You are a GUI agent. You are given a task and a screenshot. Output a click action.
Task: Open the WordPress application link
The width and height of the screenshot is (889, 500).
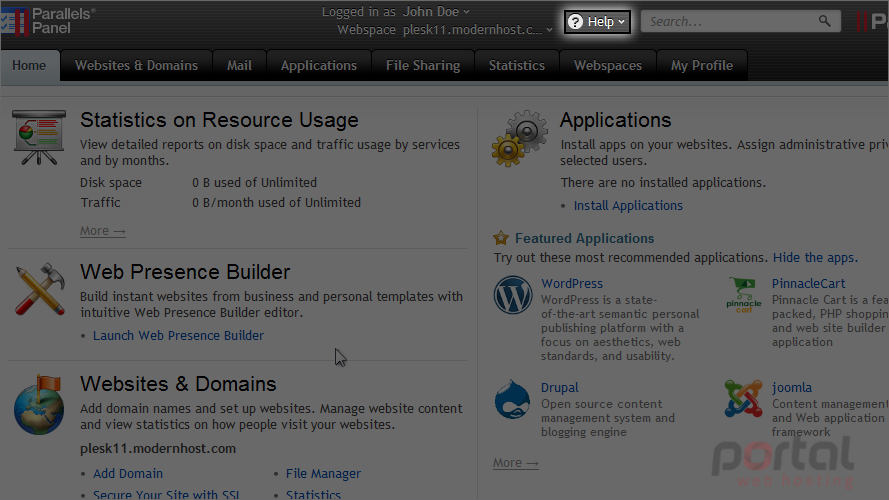pyautogui.click(x=572, y=283)
